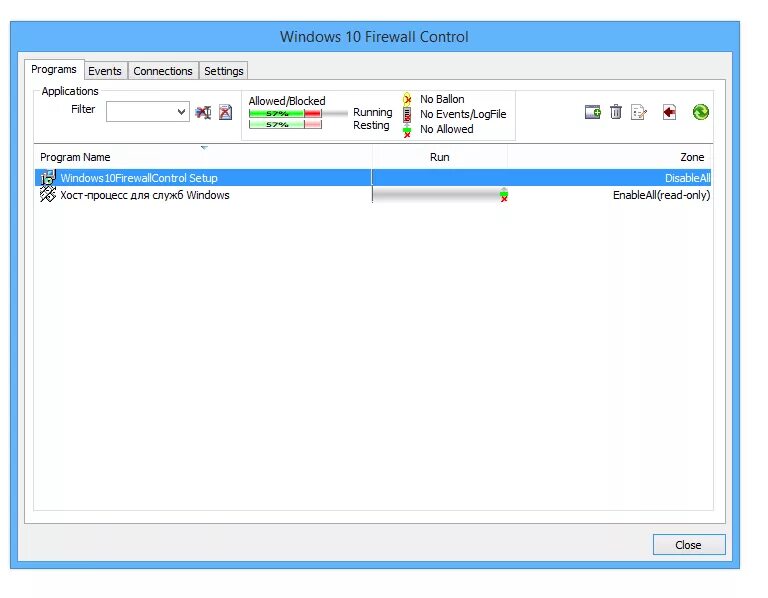Click the Windows10FirewallControl Setup row icon
The image size is (768, 598).
click(x=48, y=178)
